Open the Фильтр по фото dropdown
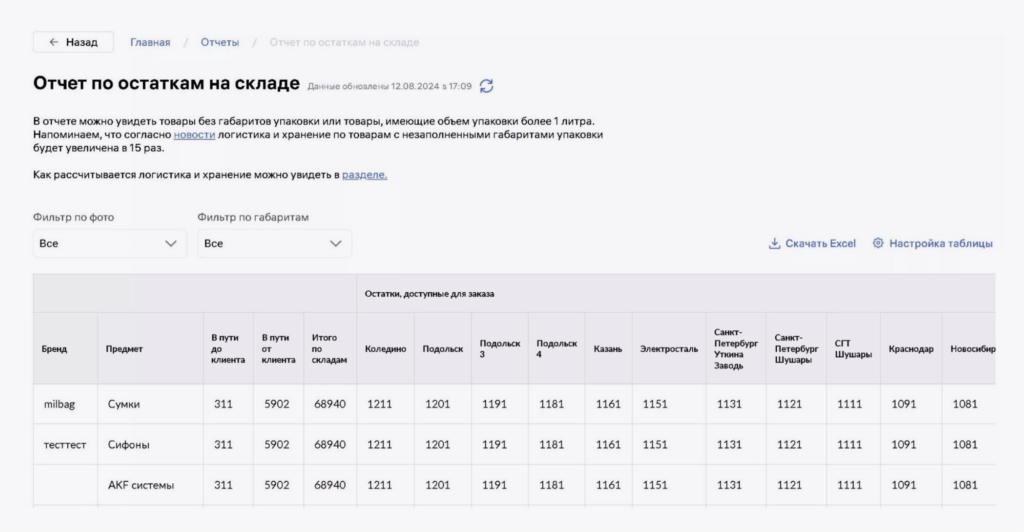1024x532 pixels. (110, 243)
